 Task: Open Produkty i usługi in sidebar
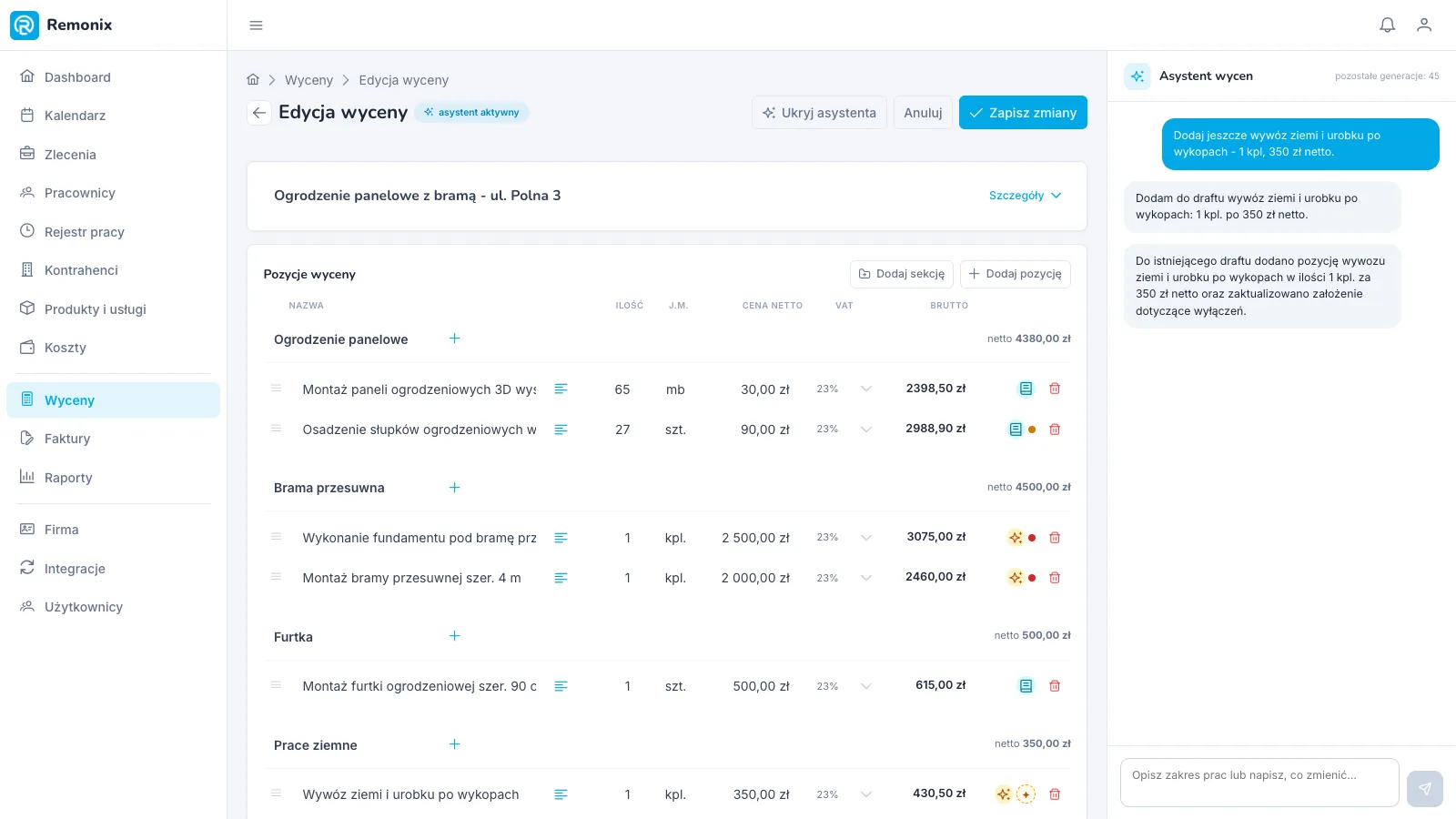[113, 309]
